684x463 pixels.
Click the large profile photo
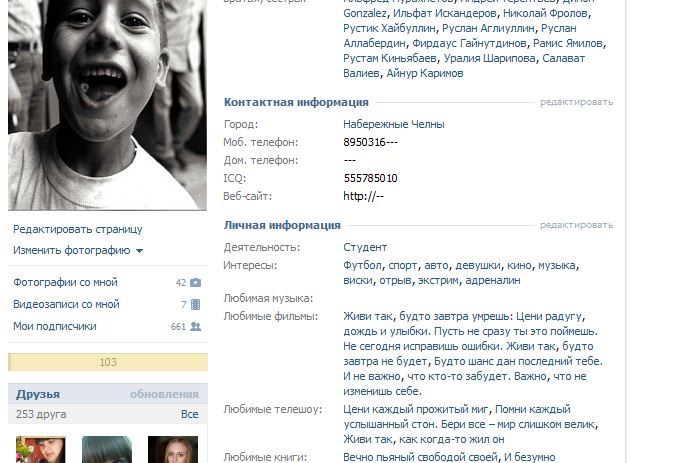(x=107, y=105)
